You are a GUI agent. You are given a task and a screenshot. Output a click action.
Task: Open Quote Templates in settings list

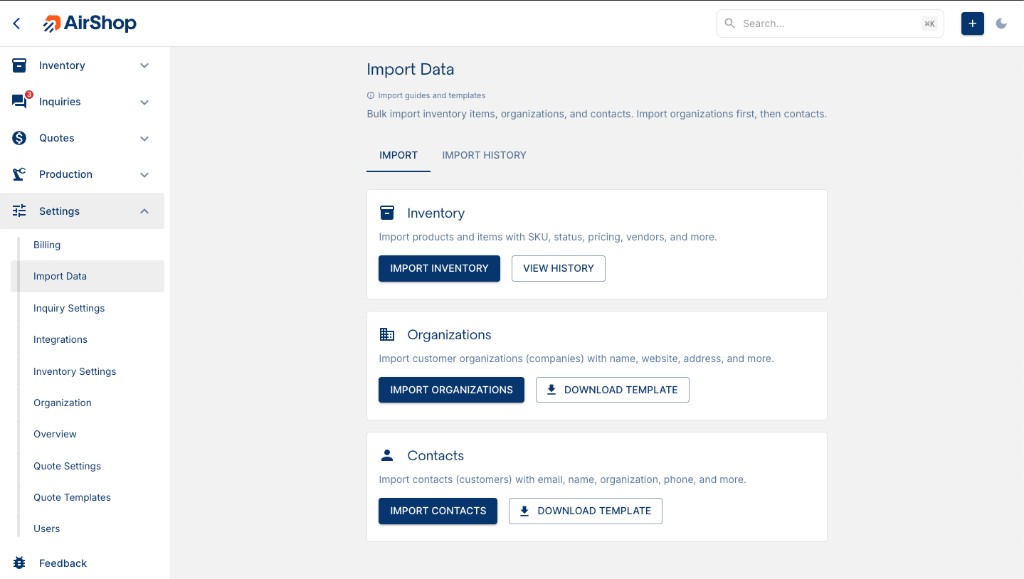tap(72, 497)
